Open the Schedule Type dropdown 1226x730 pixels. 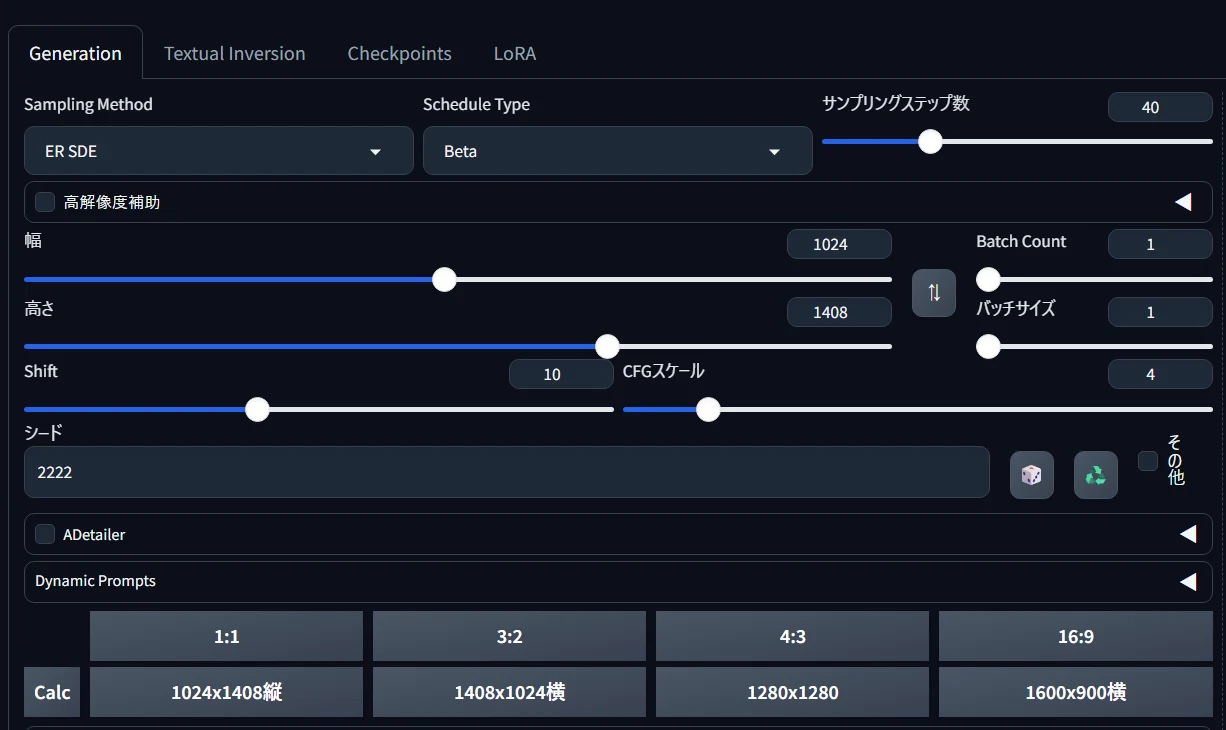618,151
